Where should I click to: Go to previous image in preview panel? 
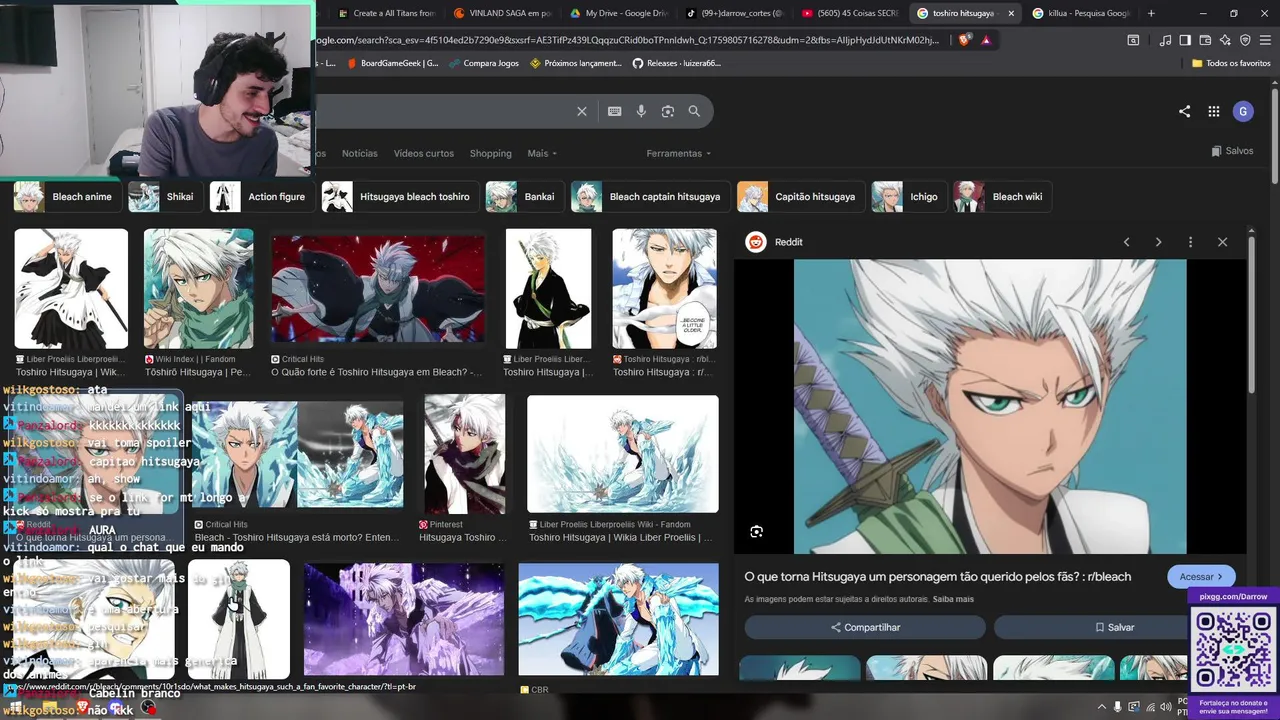point(1126,242)
